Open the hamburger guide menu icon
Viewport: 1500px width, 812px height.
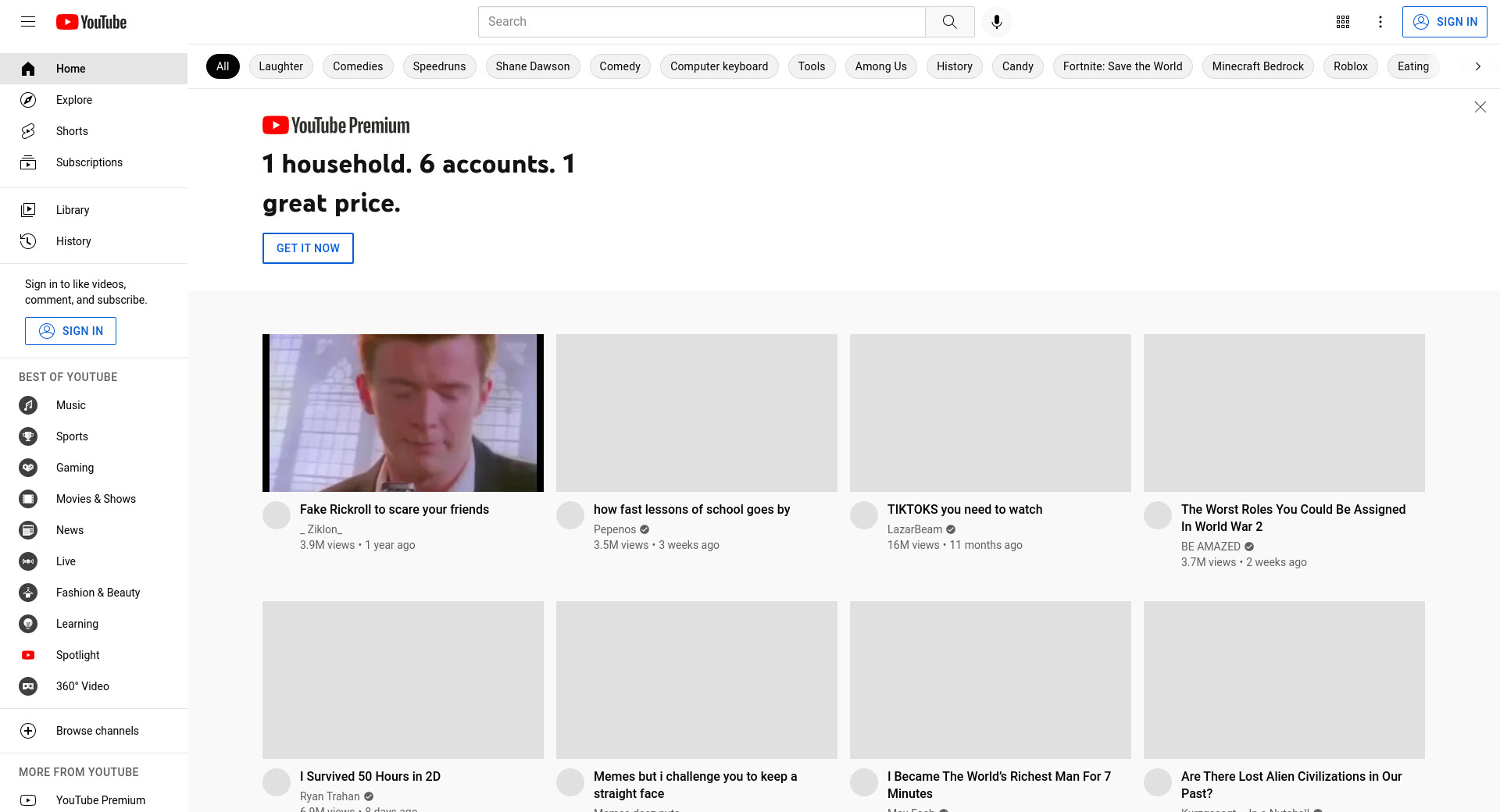pyautogui.click(x=28, y=22)
